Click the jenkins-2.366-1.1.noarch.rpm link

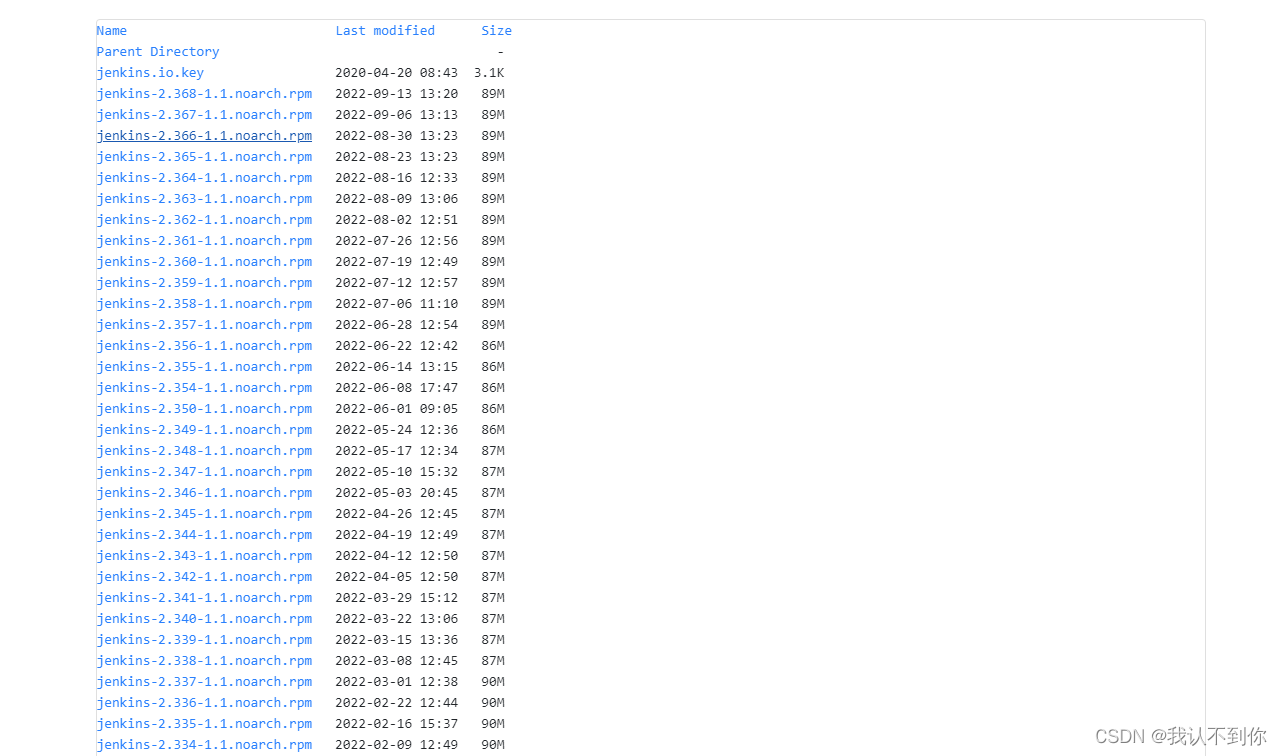[204, 136]
